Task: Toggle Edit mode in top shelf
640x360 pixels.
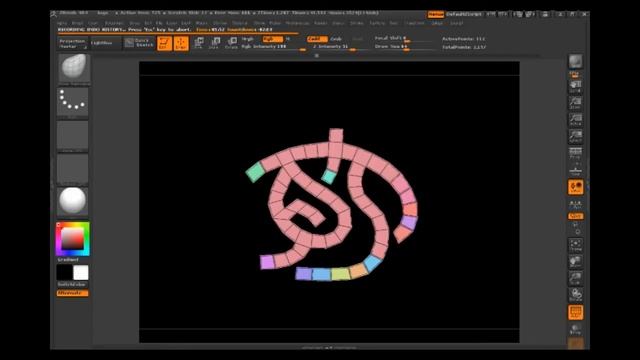Action: point(164,43)
